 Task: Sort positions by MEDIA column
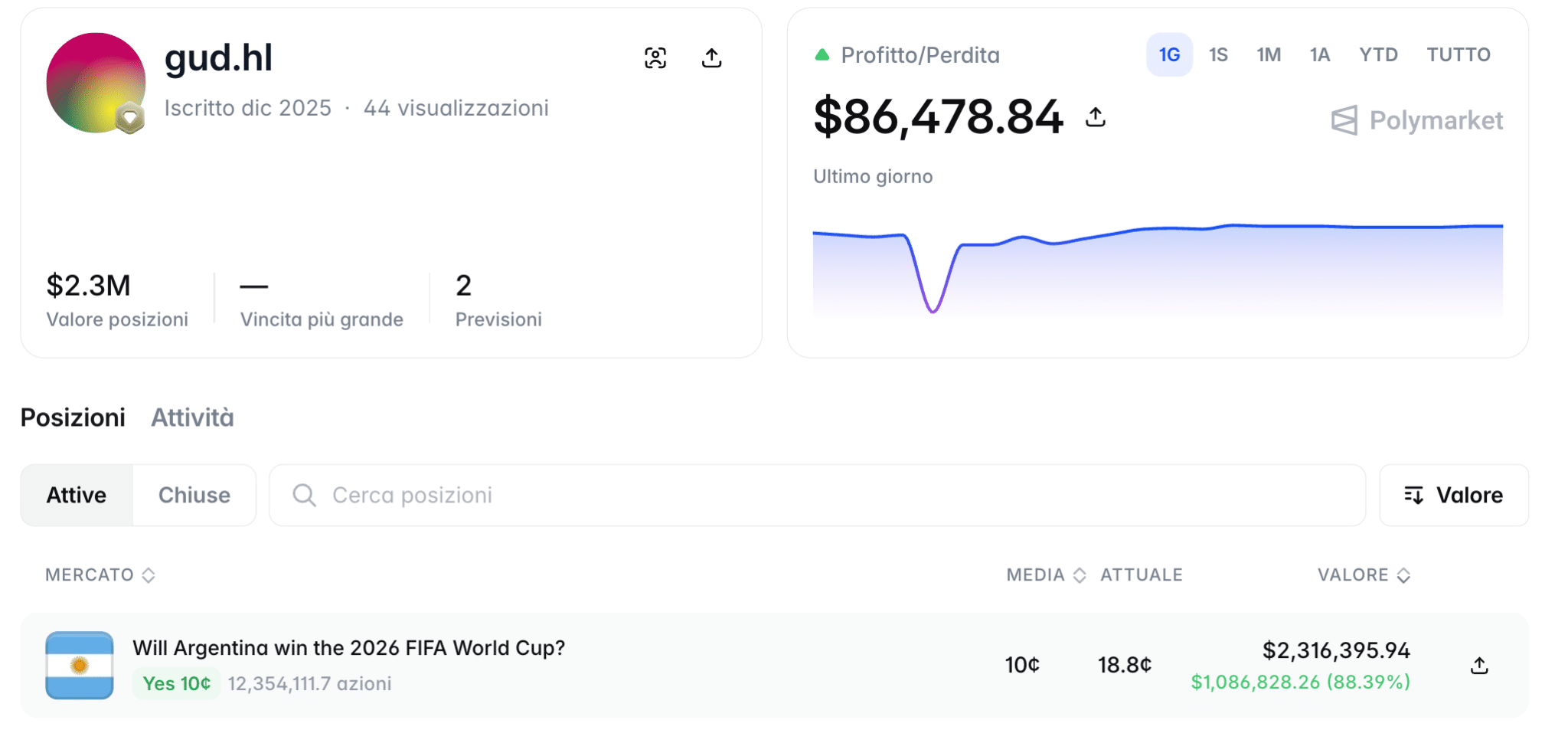1046,575
